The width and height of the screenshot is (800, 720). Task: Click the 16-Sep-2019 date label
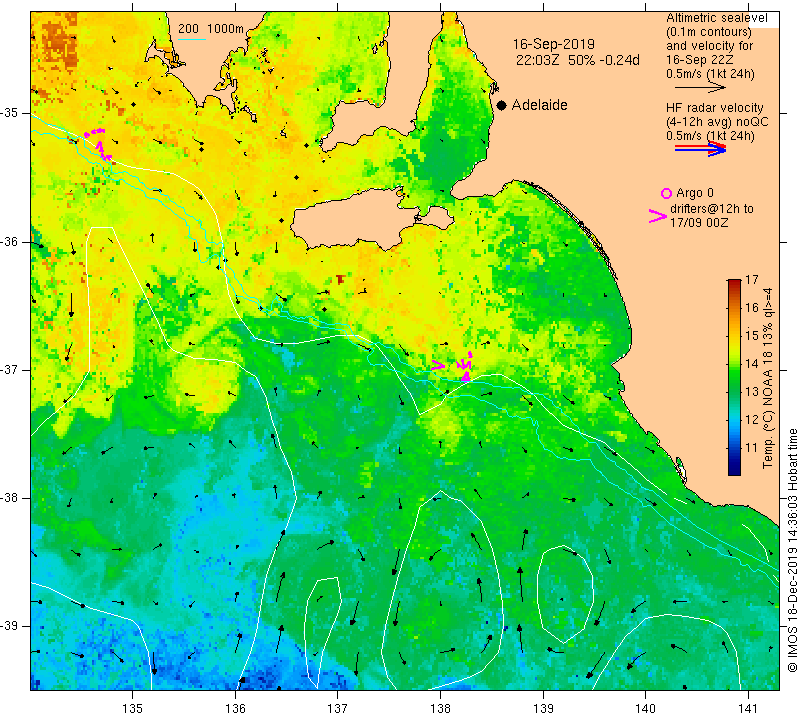pyautogui.click(x=554, y=44)
